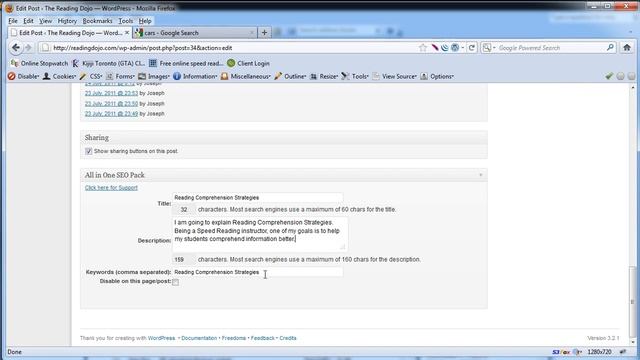Open the Tools developer toolbar menu
640x360 pixels.
click(355, 76)
